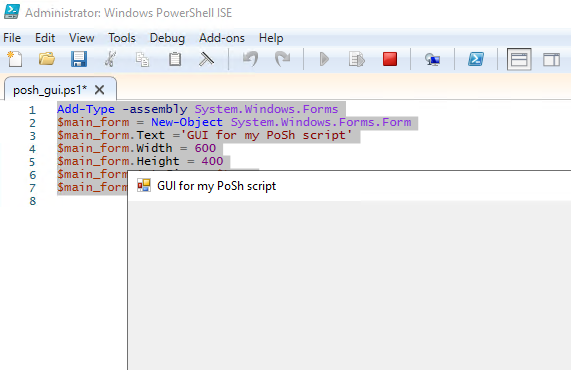
Task: Click 'New-Object' on line 2
Action: click(187, 122)
